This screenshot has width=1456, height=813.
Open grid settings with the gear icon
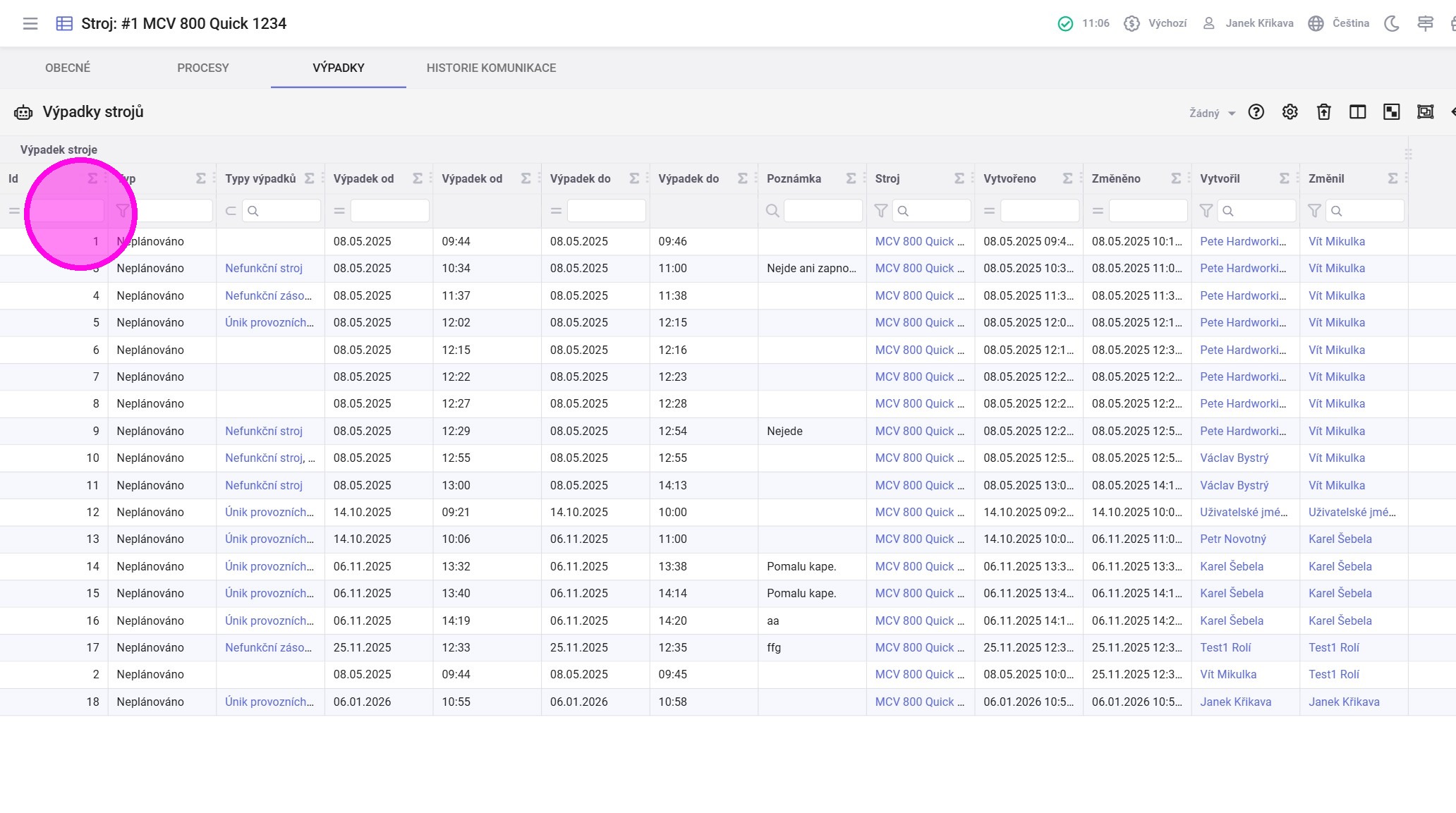1290,112
